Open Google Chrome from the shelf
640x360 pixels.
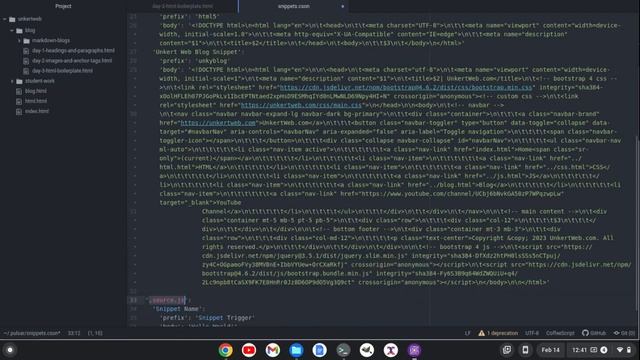[x=225, y=350]
